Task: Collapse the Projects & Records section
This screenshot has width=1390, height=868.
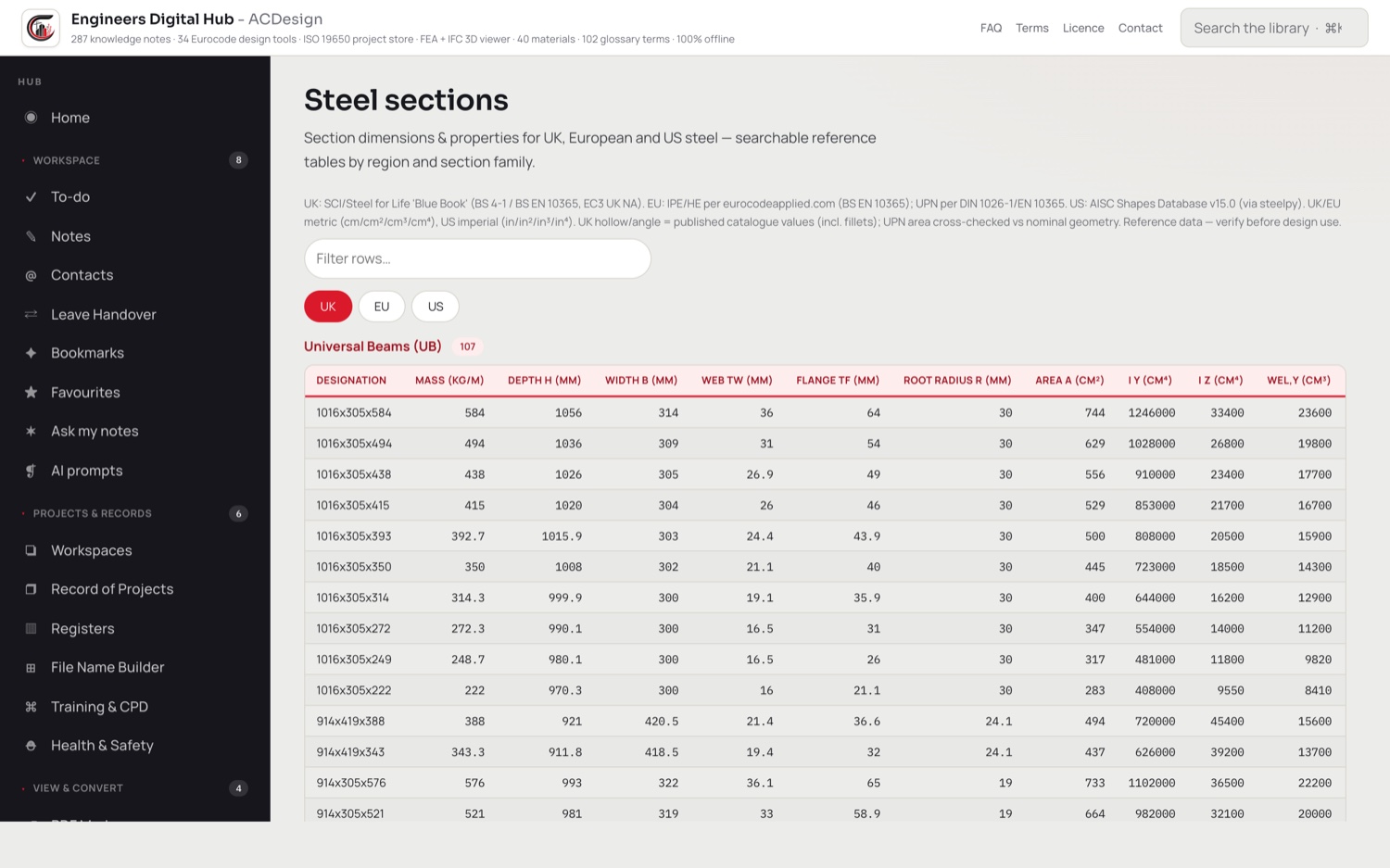Action: [x=134, y=513]
